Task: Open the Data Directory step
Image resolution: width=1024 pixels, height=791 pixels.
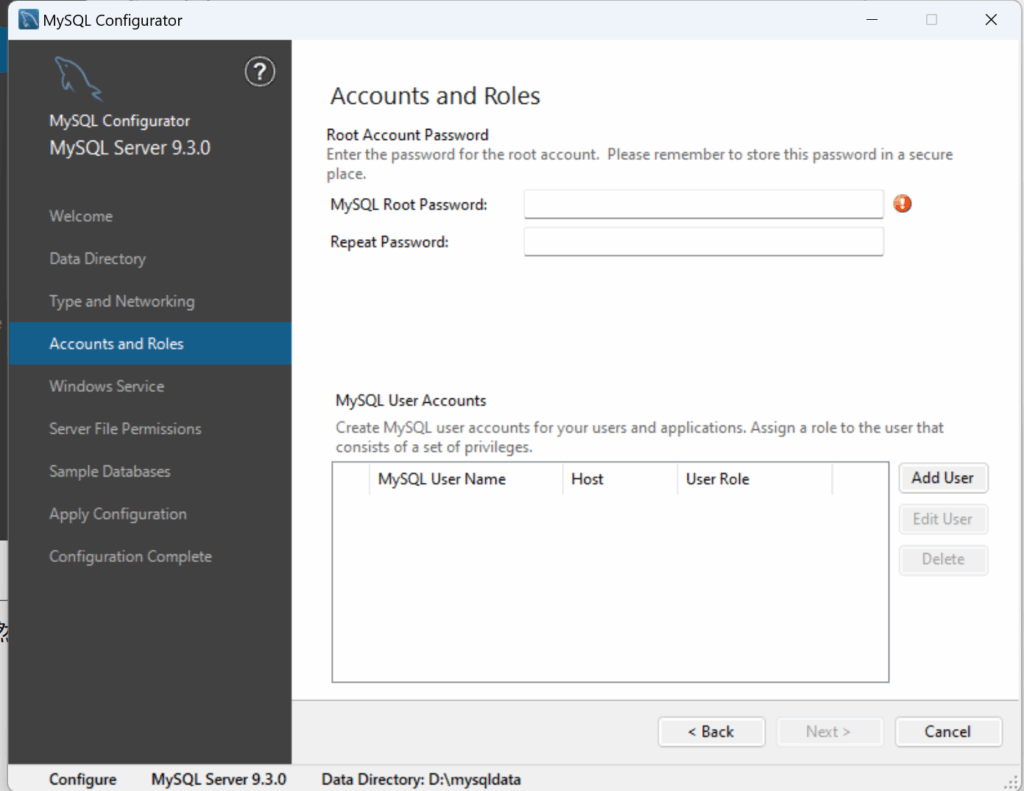Action: [x=97, y=259]
